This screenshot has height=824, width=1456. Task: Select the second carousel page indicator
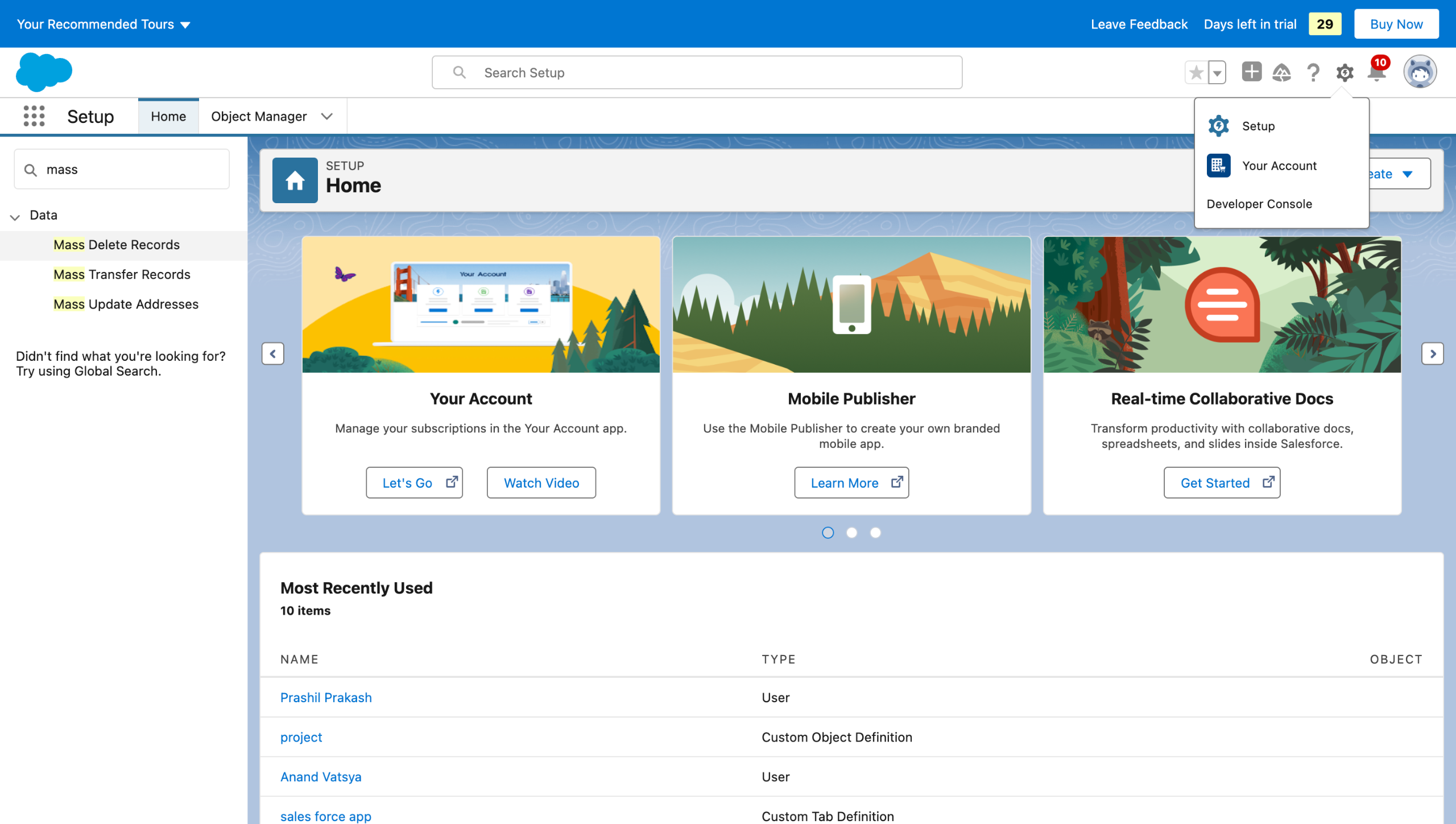[852, 533]
